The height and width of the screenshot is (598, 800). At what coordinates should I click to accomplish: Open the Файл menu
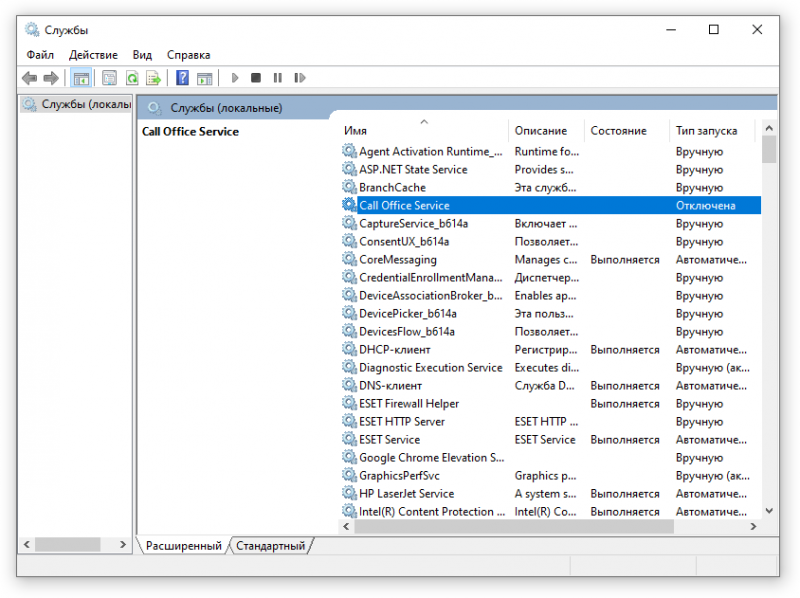pyautogui.click(x=40, y=55)
